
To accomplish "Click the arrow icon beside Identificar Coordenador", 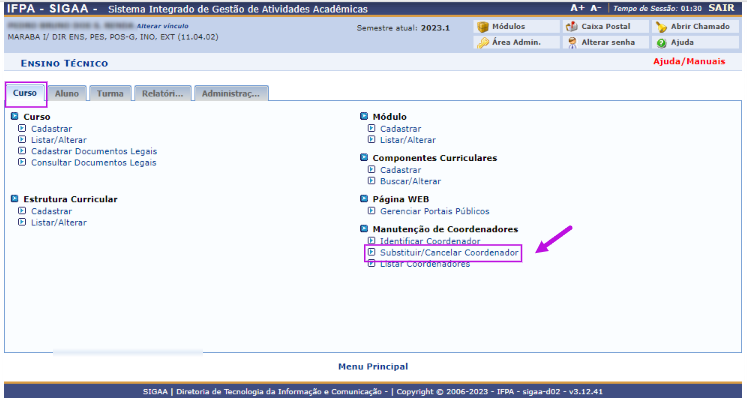I will [x=372, y=241].
